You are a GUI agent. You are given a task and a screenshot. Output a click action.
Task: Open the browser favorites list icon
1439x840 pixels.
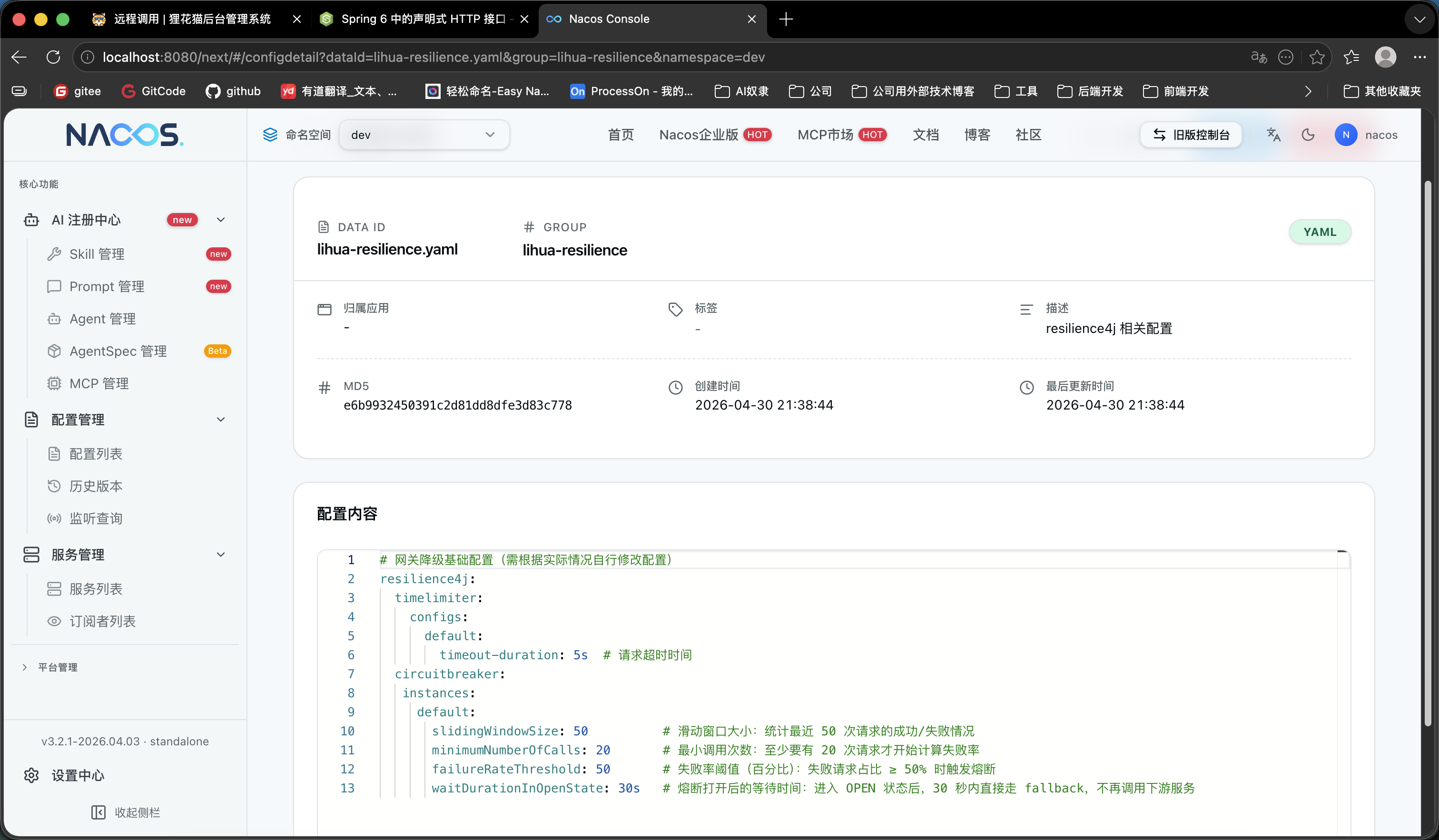tap(1351, 57)
